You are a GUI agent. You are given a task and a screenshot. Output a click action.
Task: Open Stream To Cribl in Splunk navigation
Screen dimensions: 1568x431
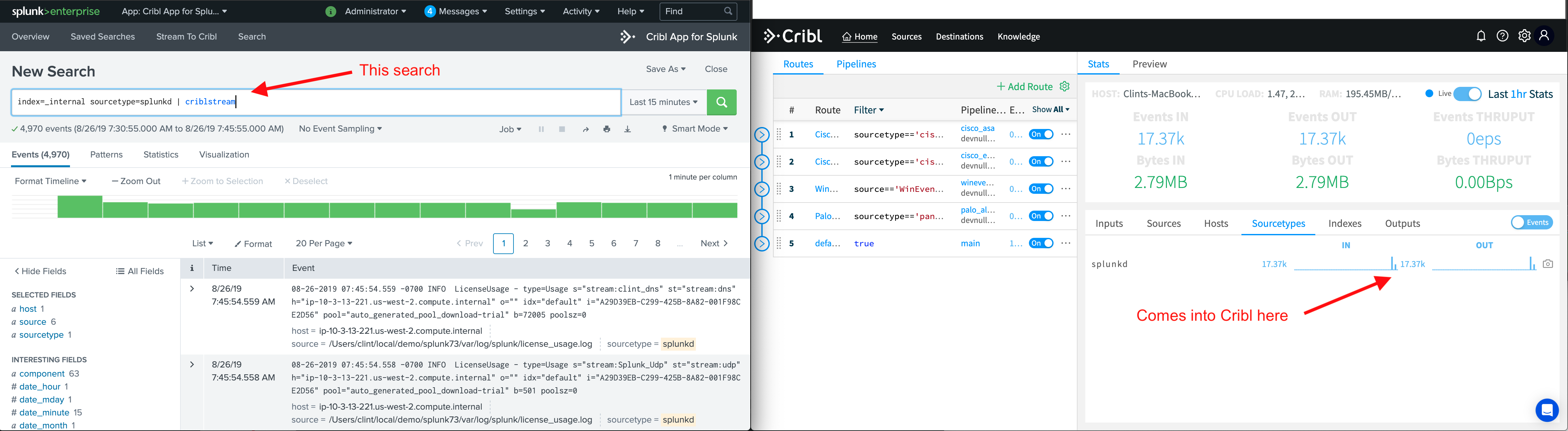[186, 37]
